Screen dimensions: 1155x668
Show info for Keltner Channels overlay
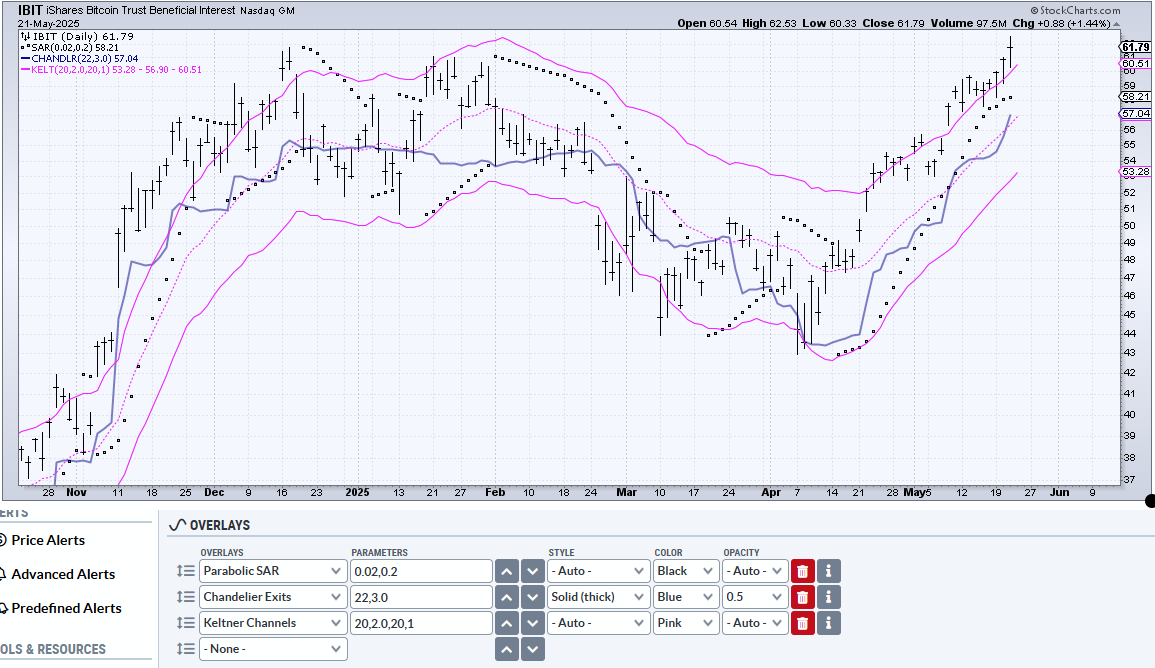pos(829,623)
